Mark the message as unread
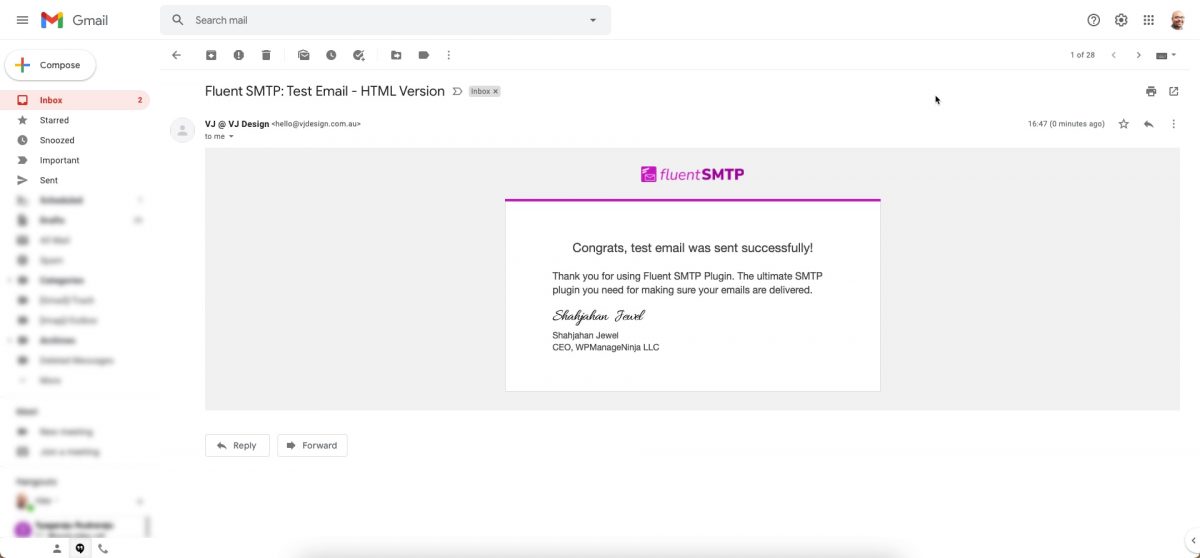This screenshot has height=558, width=1200. click(x=304, y=55)
